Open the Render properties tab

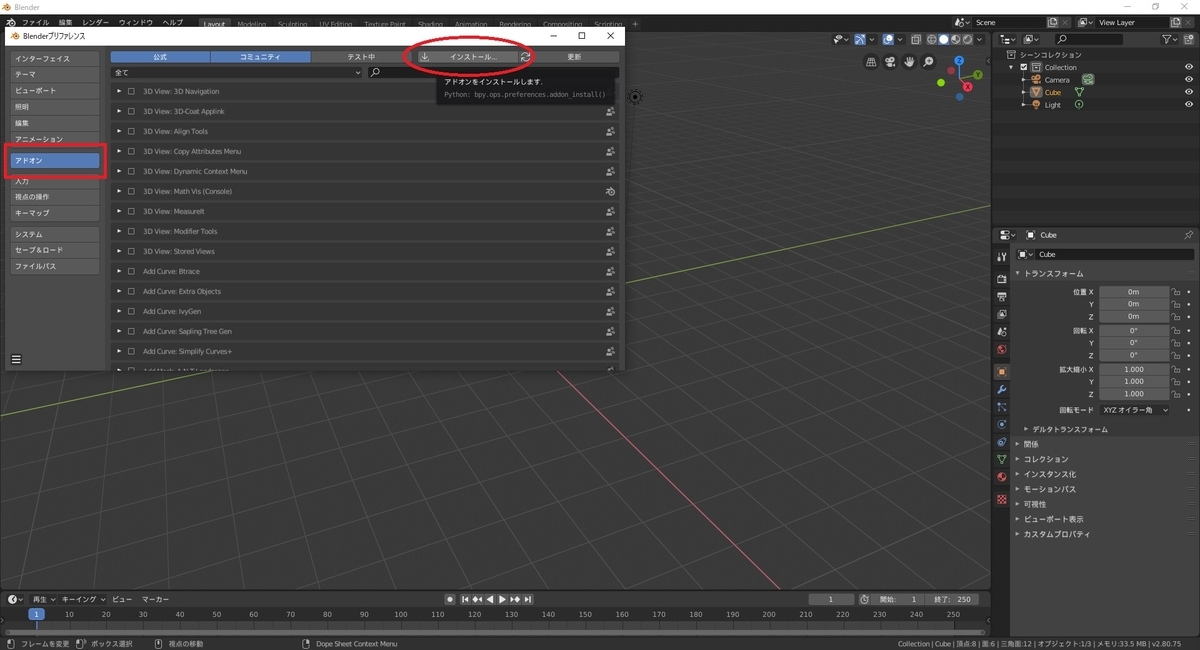tap(1001, 279)
